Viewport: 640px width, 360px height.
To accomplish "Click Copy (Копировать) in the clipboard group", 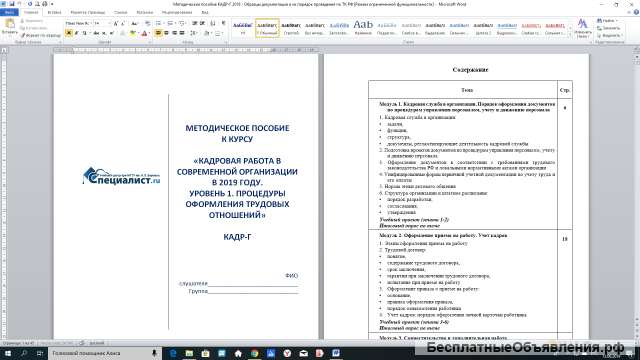I will pyautogui.click(x=33, y=28).
